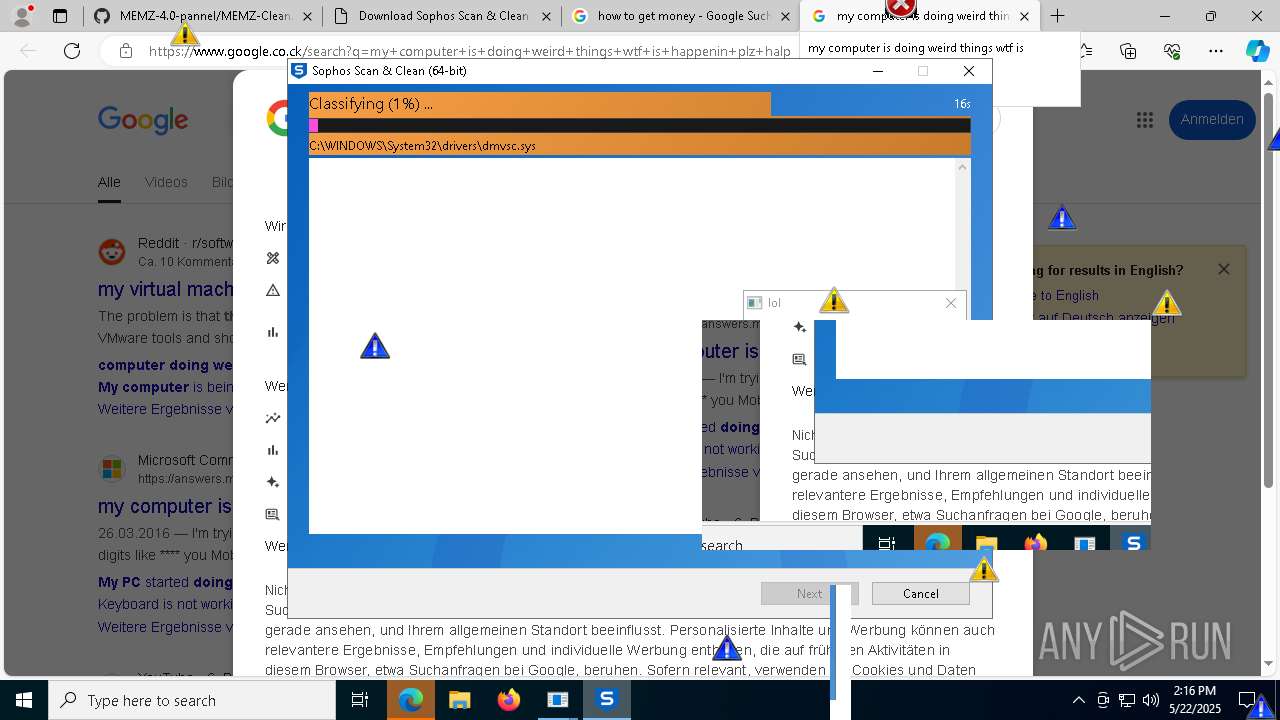
Task: Open the Copilot sidebar icon
Action: tap(1257, 51)
